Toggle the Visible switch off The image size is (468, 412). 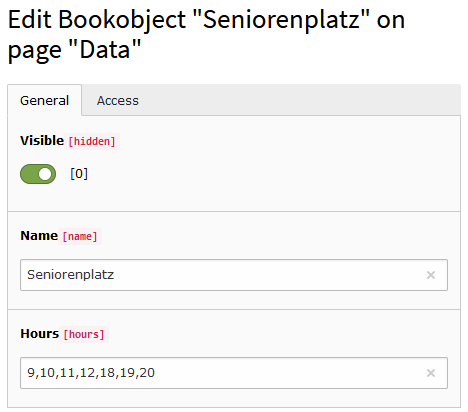(38, 174)
